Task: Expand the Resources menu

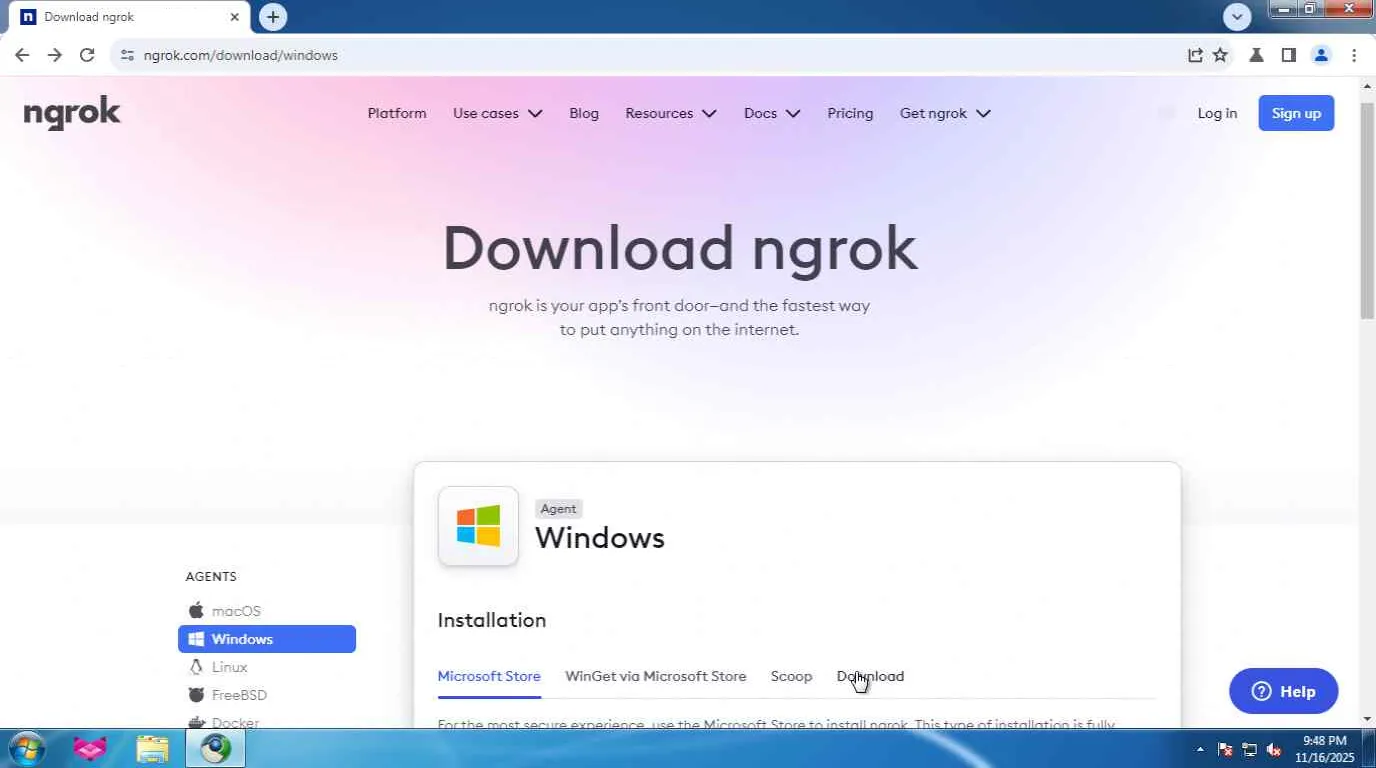Action: 671,113
